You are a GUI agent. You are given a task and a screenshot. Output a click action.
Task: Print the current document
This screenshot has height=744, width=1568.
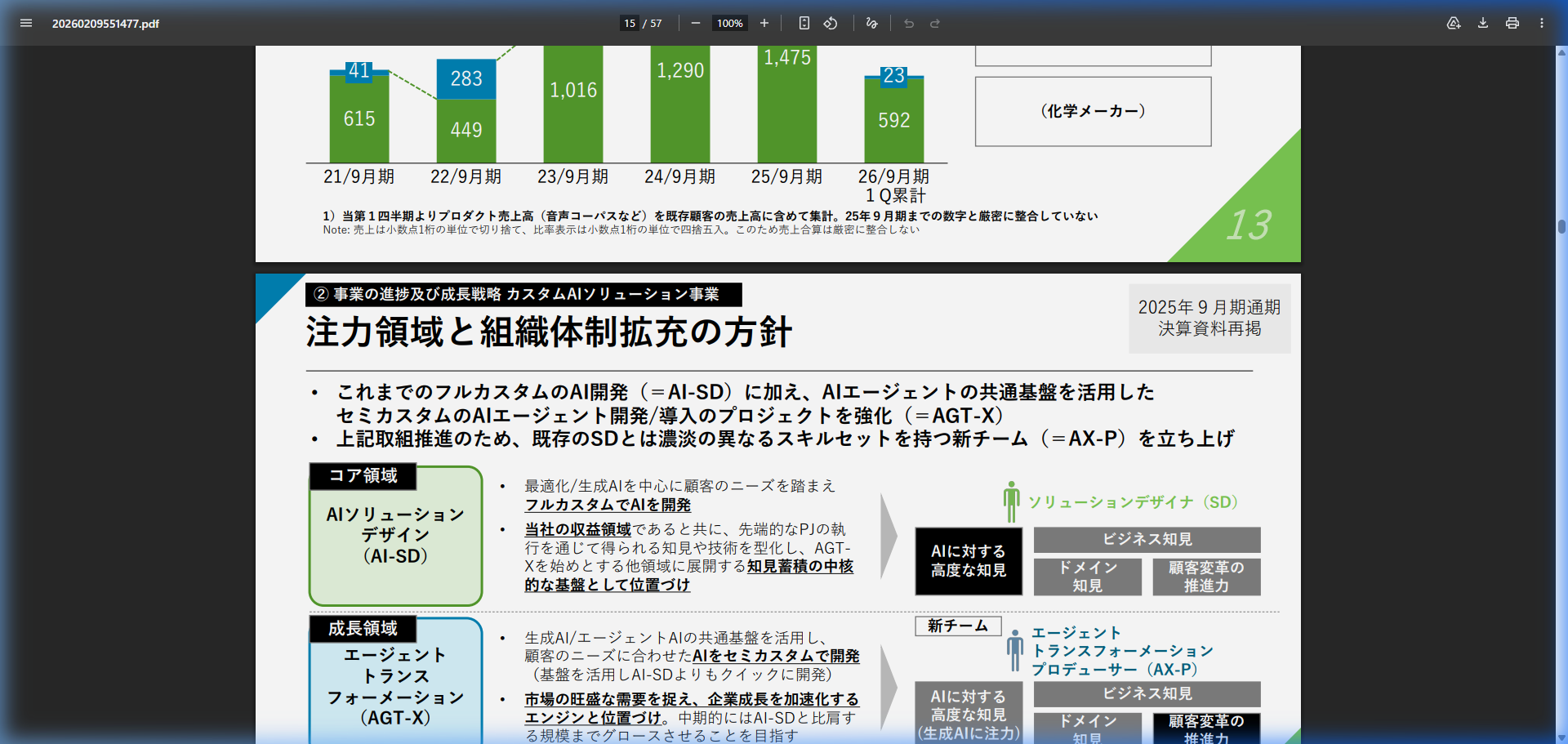1512,24
